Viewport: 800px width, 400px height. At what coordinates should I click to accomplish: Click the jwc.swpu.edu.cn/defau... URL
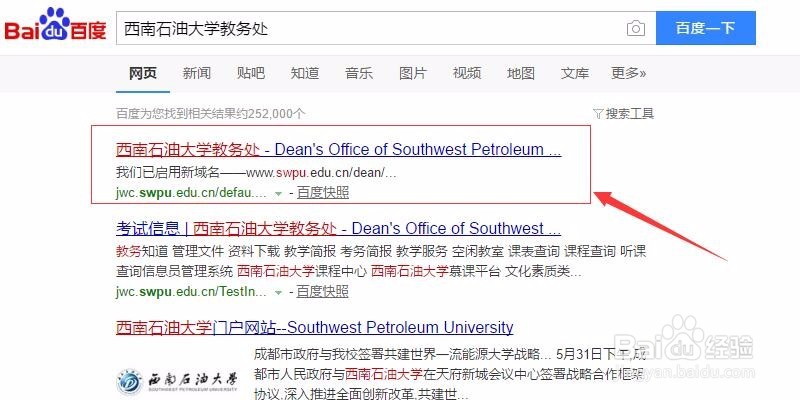(x=191, y=193)
